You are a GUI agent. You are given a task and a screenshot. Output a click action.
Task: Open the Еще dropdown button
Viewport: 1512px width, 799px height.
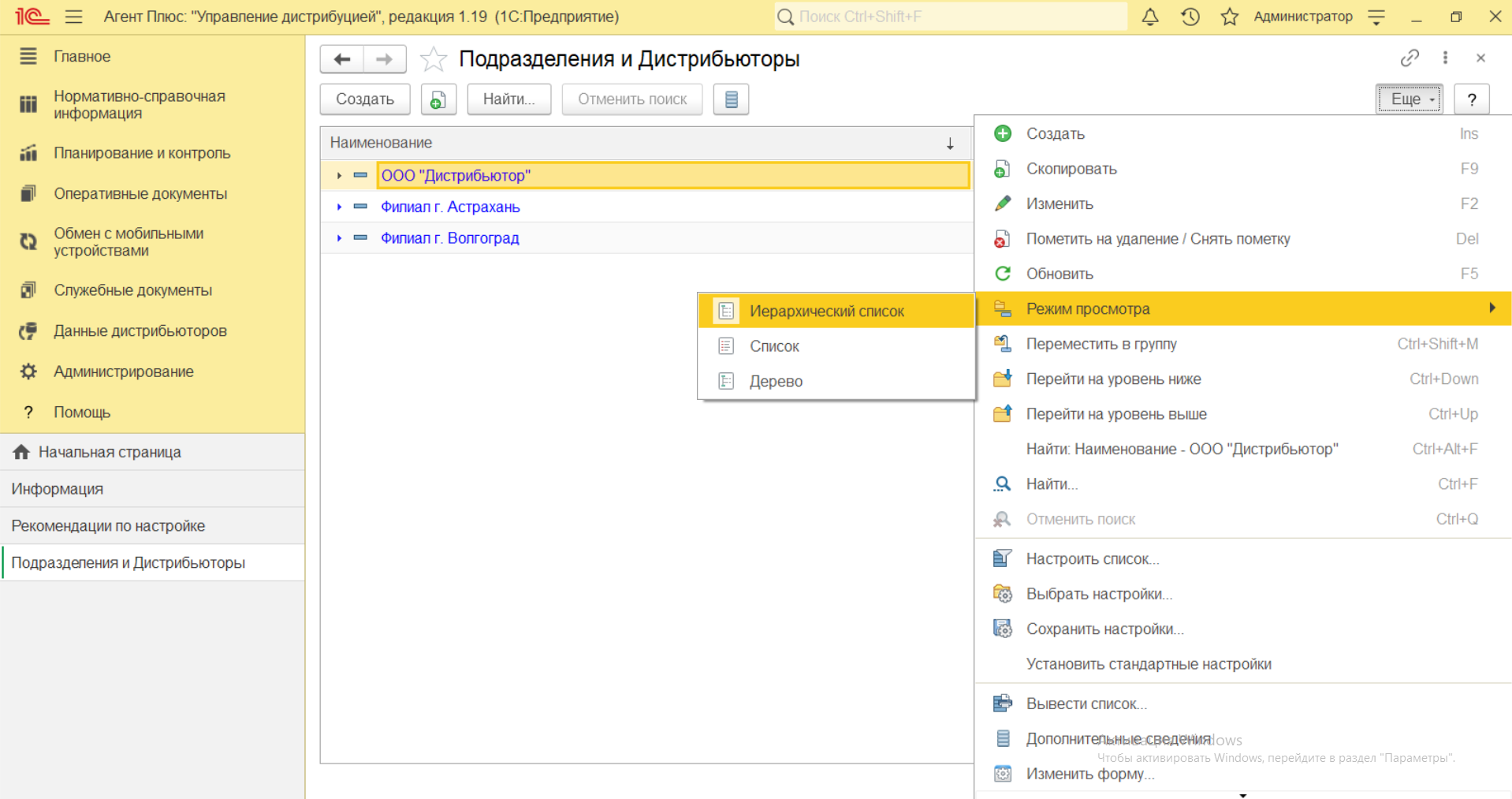click(x=1409, y=99)
